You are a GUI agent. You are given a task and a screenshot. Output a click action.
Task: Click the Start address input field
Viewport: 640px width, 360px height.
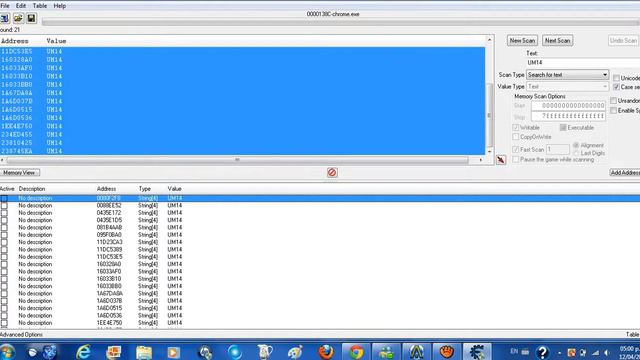568,106
